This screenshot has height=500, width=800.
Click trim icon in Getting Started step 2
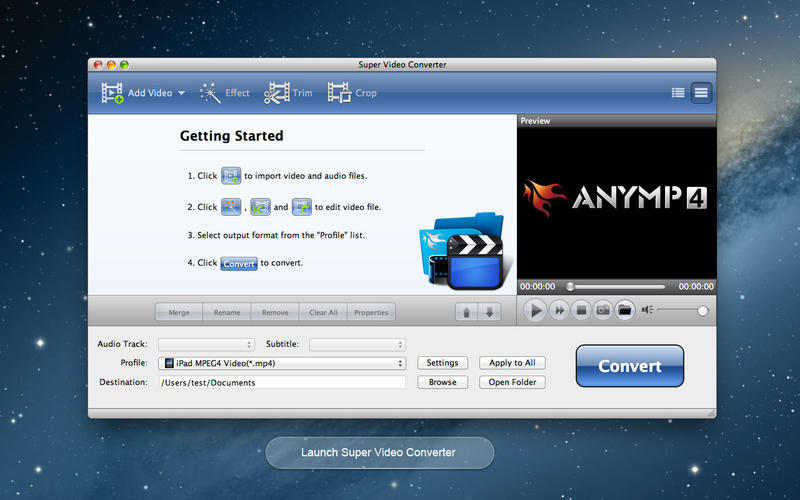260,207
